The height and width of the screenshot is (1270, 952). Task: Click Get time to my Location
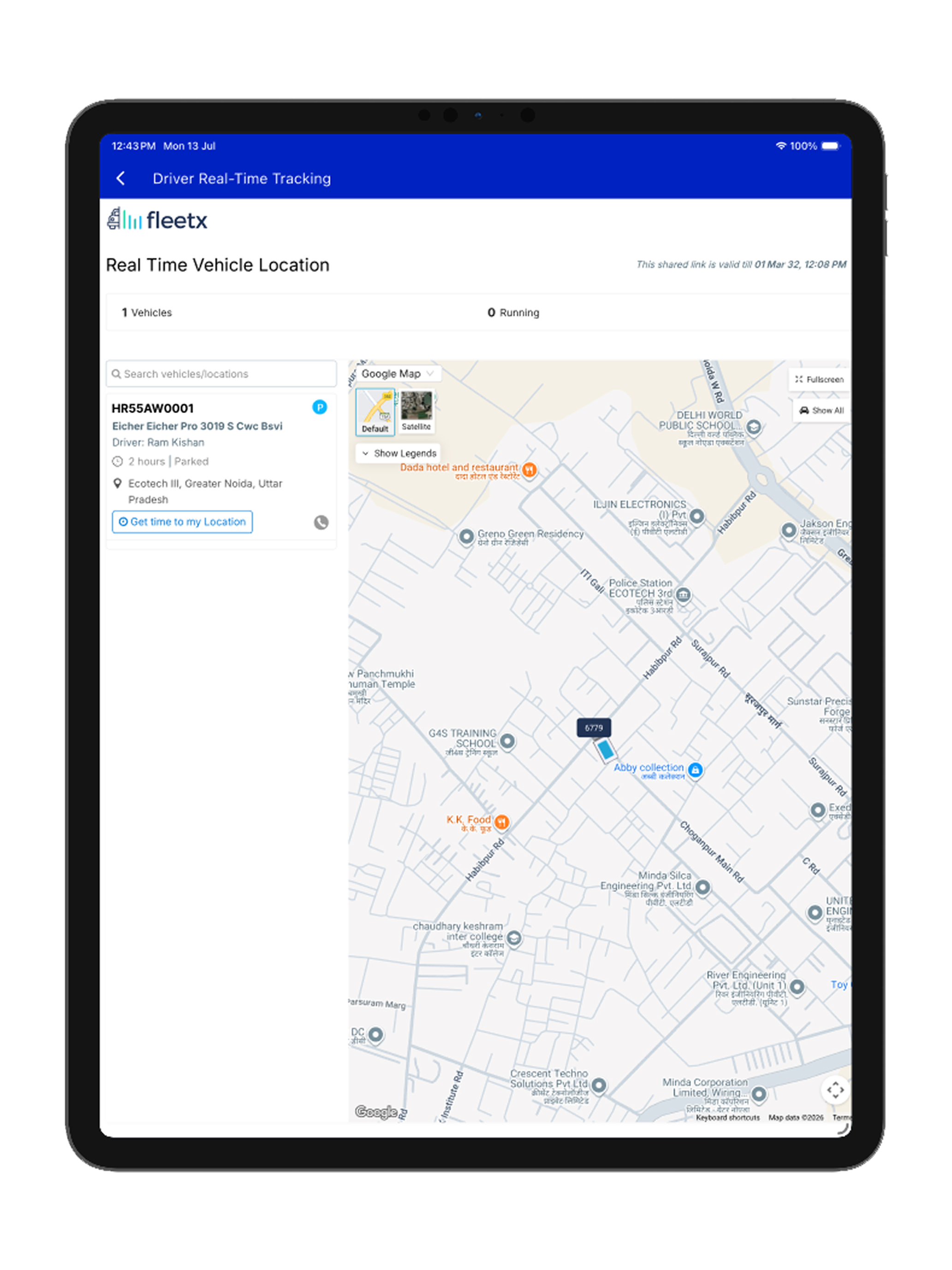click(182, 521)
